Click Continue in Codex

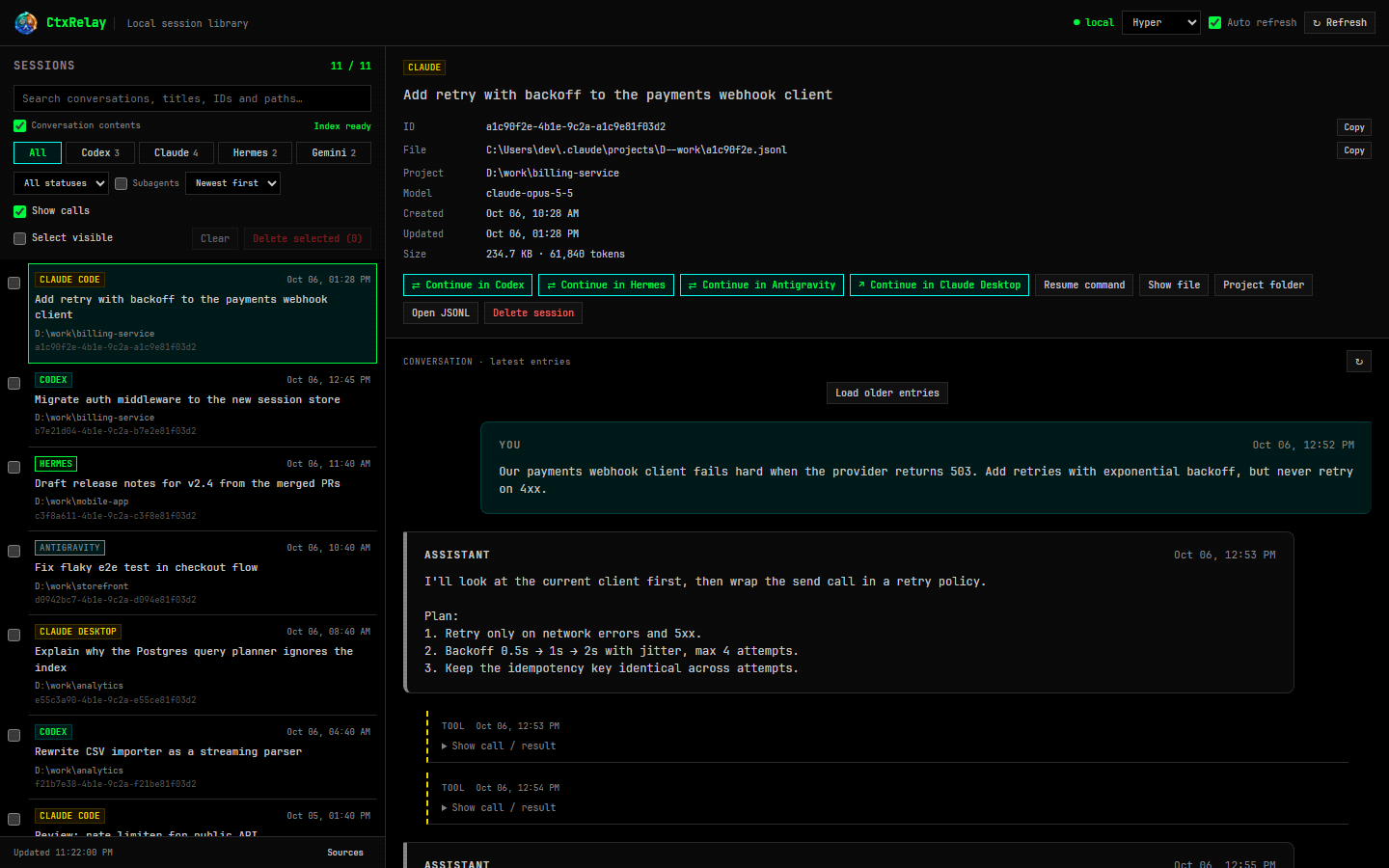click(x=468, y=285)
